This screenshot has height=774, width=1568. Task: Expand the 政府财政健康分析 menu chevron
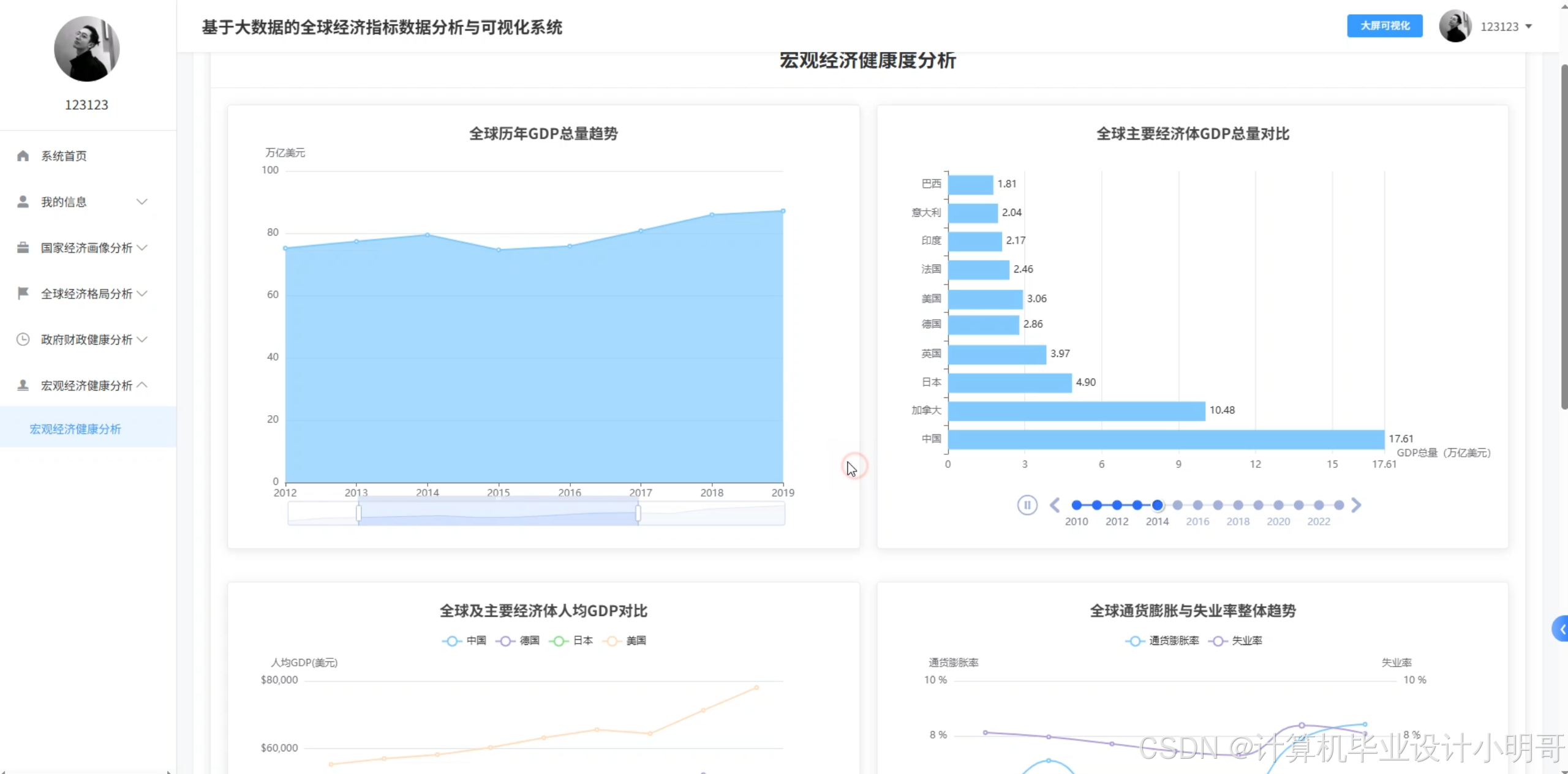142,339
